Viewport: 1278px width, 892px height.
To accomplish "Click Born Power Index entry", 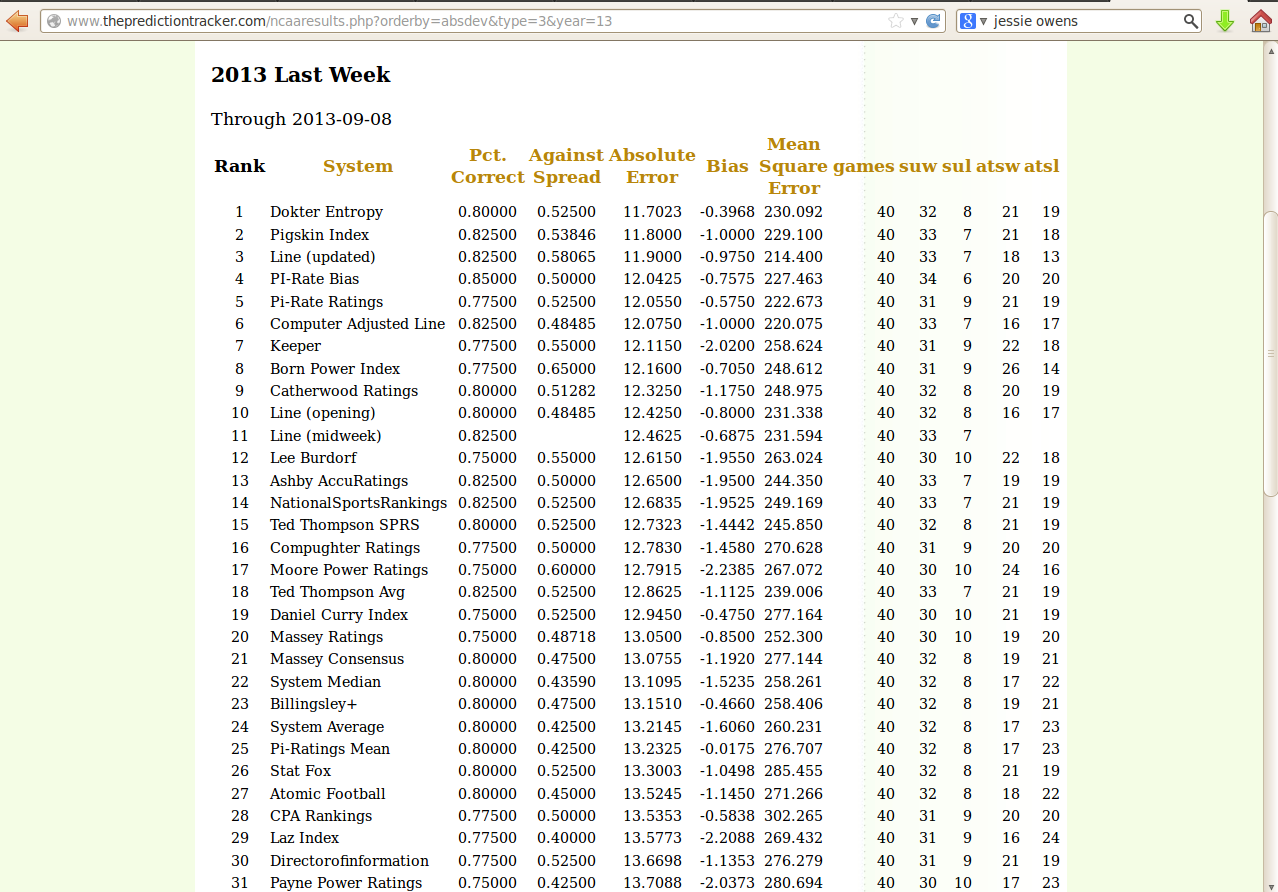I will pyautogui.click(x=335, y=369).
